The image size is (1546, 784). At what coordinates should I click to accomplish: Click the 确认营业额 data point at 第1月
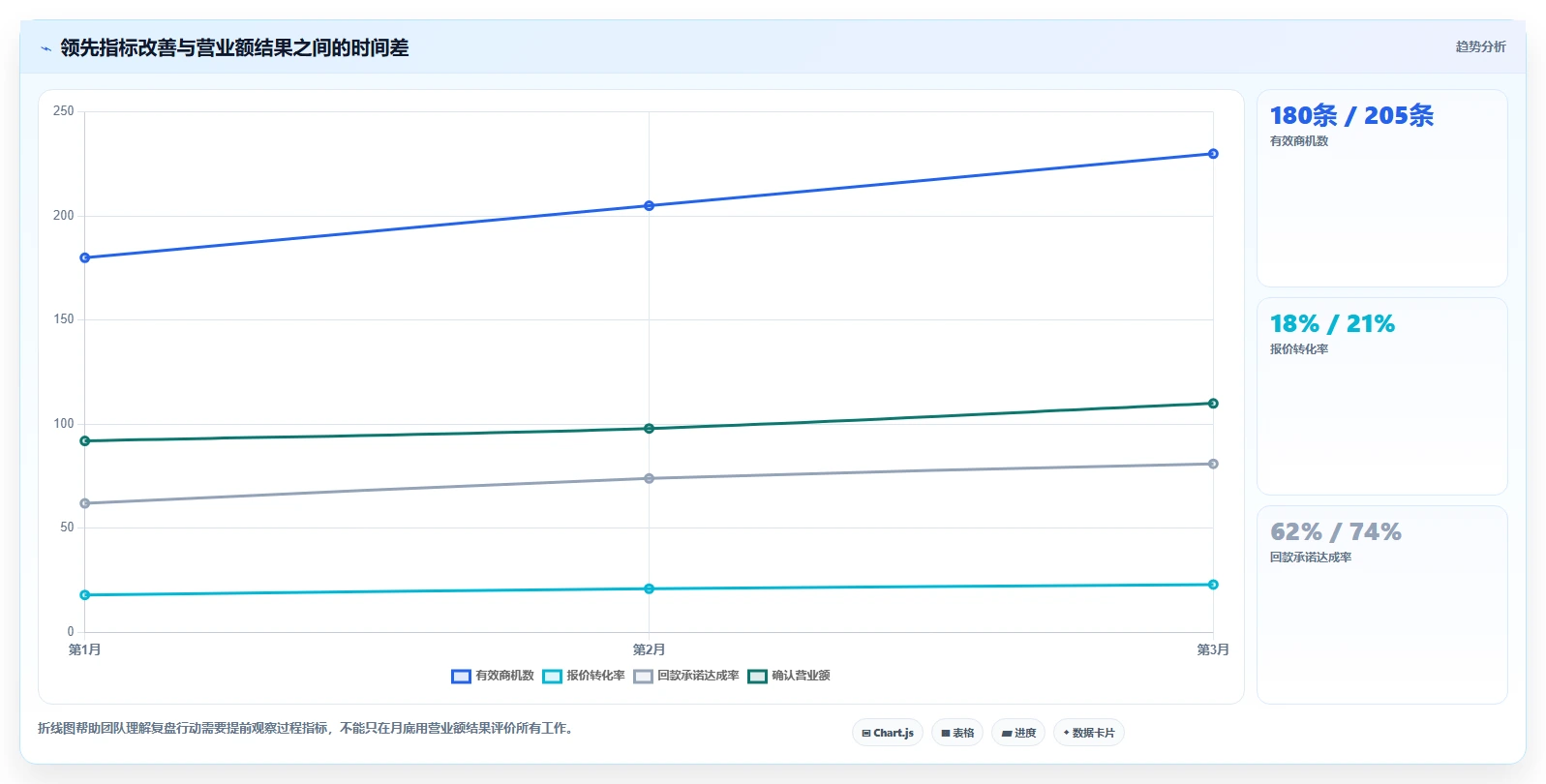point(85,441)
